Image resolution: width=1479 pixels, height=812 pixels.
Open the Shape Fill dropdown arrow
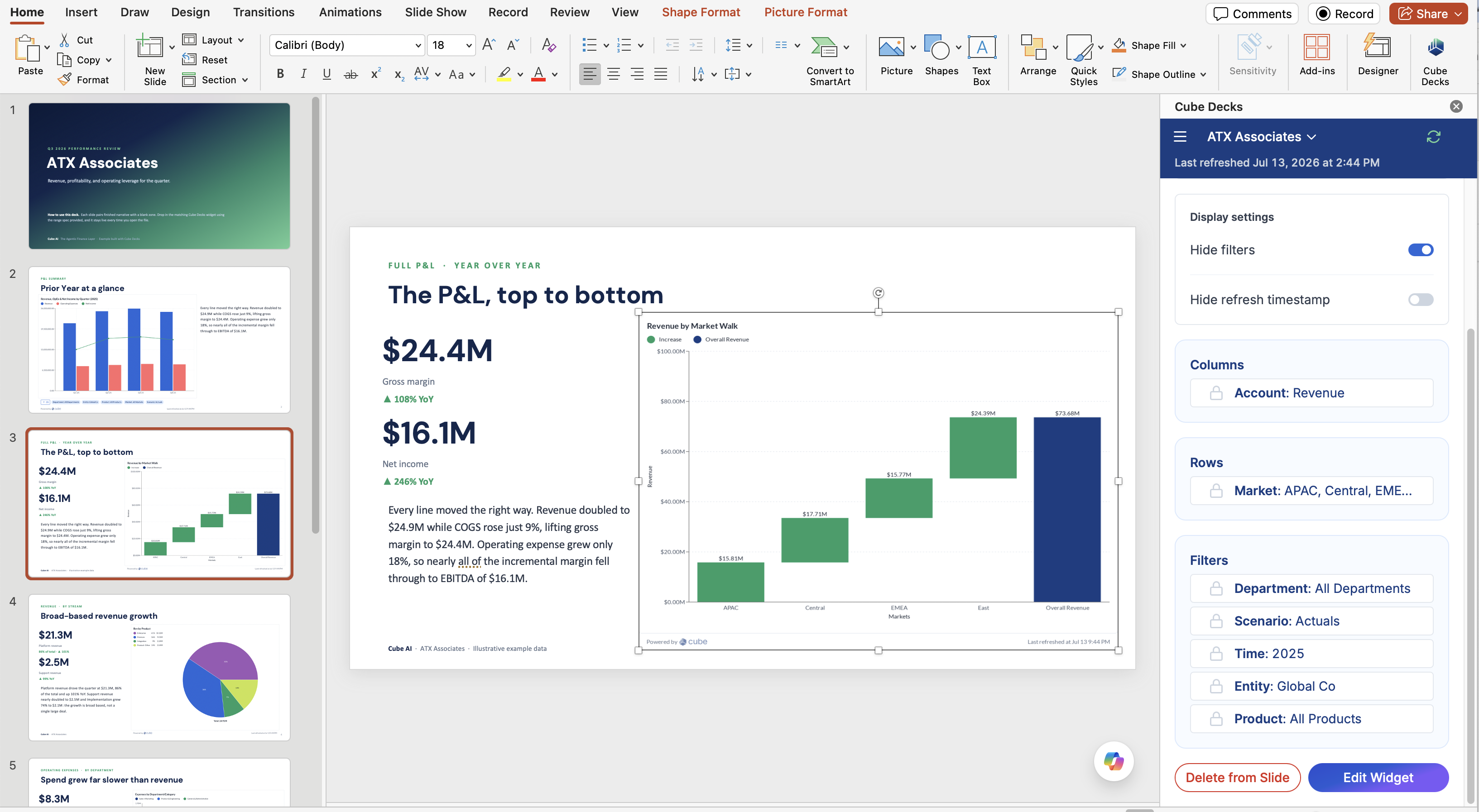[x=1183, y=45]
